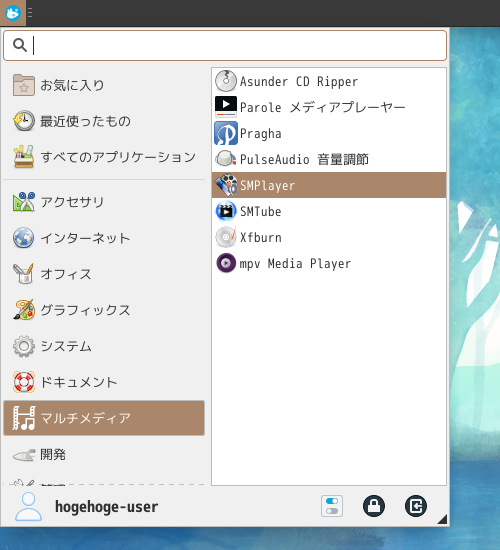Select インターネット category
The width and height of the screenshot is (500, 550).
point(104,238)
